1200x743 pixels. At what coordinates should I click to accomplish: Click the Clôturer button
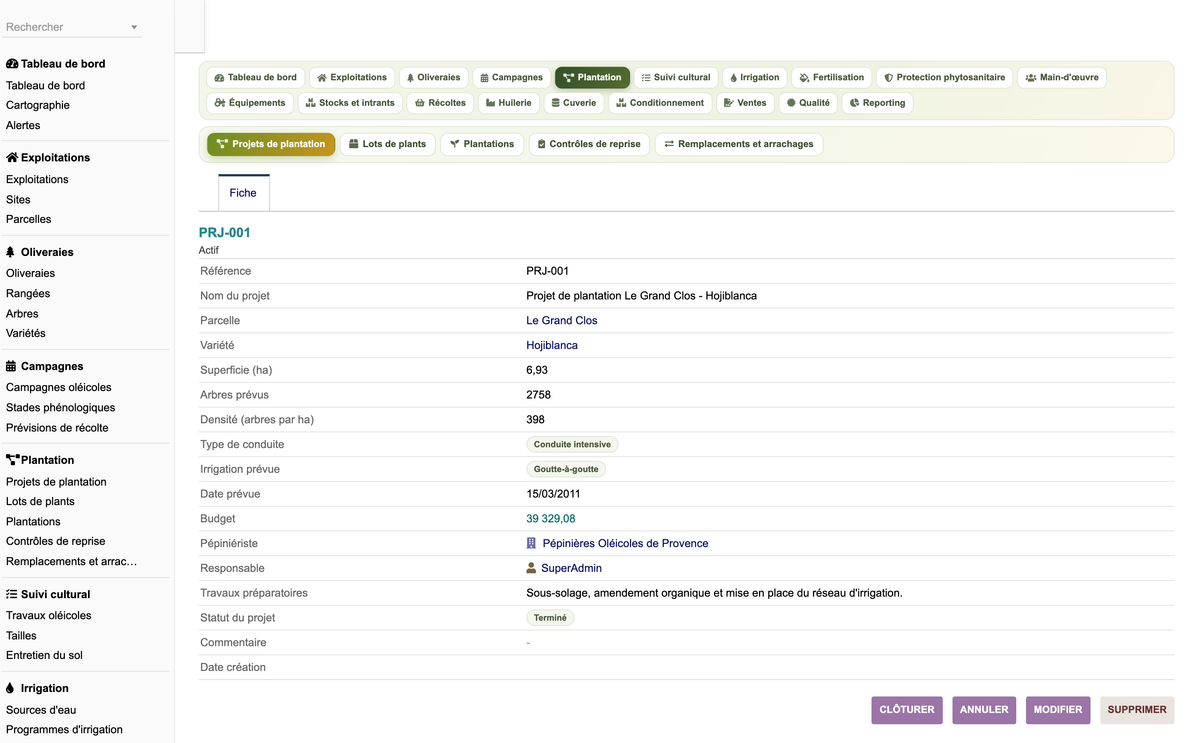click(907, 710)
